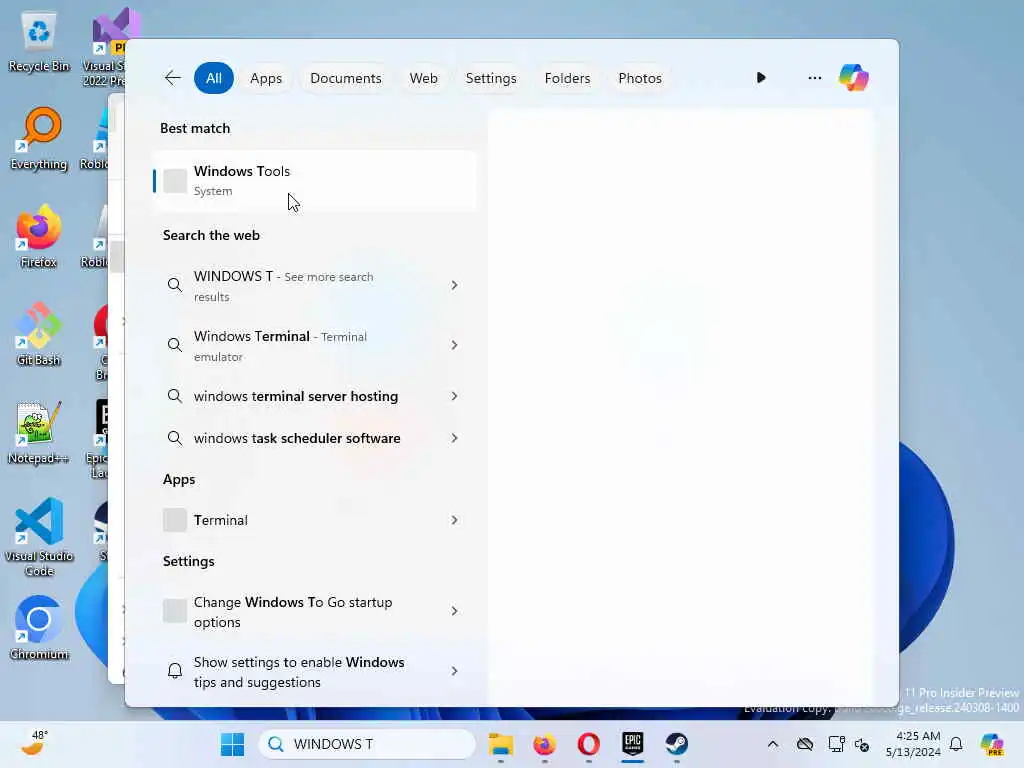Switch to the Documents filter tab
The height and width of the screenshot is (768, 1024).
click(x=345, y=78)
